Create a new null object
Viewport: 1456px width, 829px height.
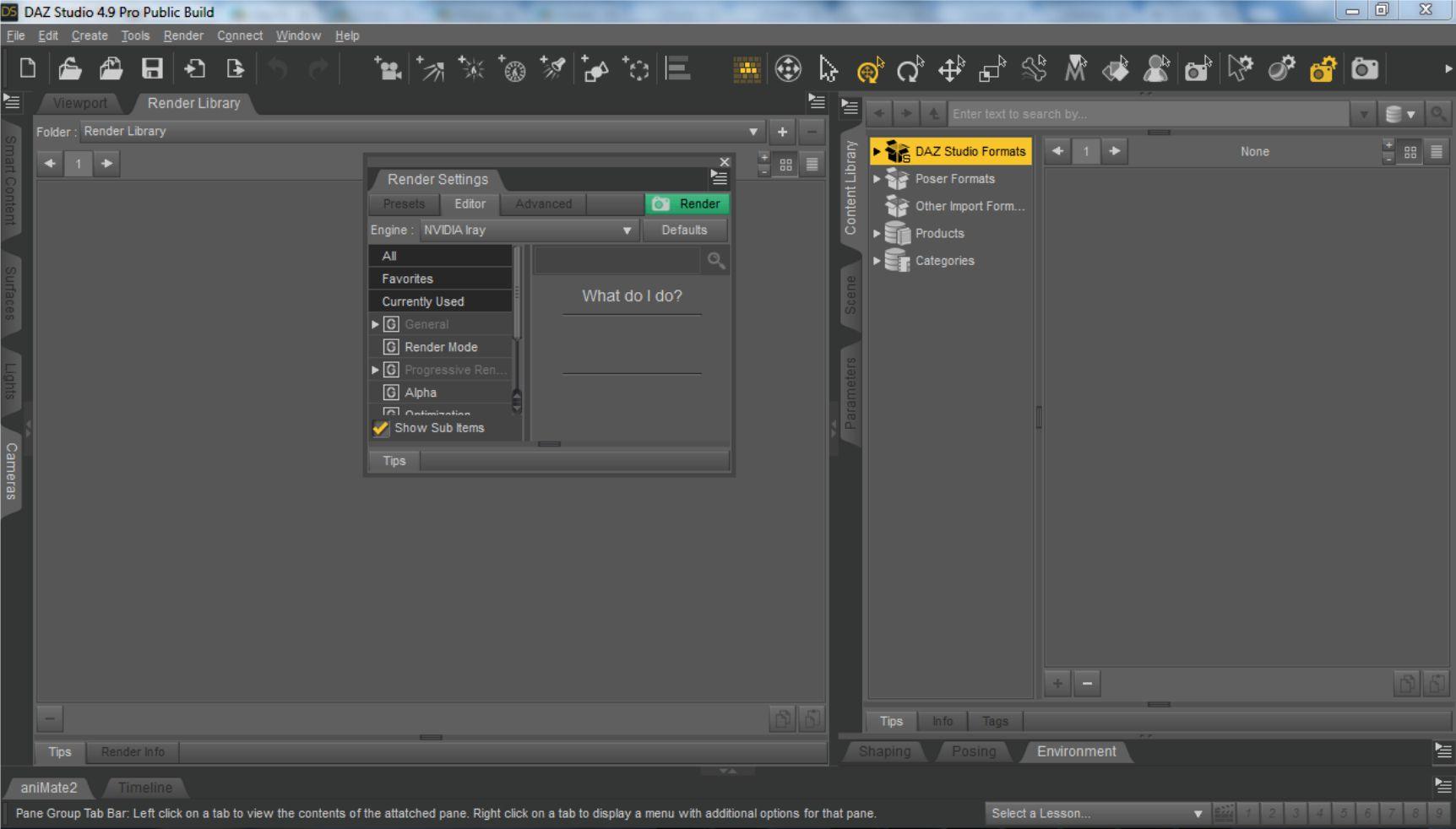pos(637,68)
